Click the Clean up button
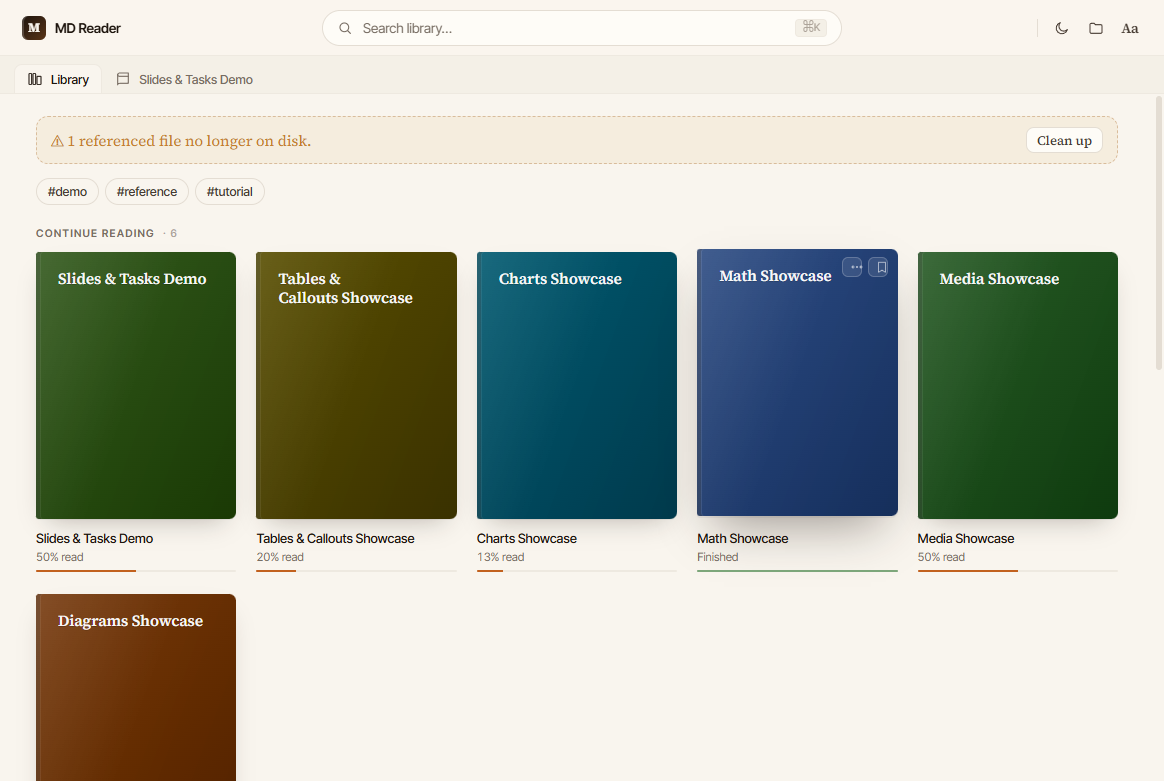This screenshot has width=1164, height=781. point(1064,140)
